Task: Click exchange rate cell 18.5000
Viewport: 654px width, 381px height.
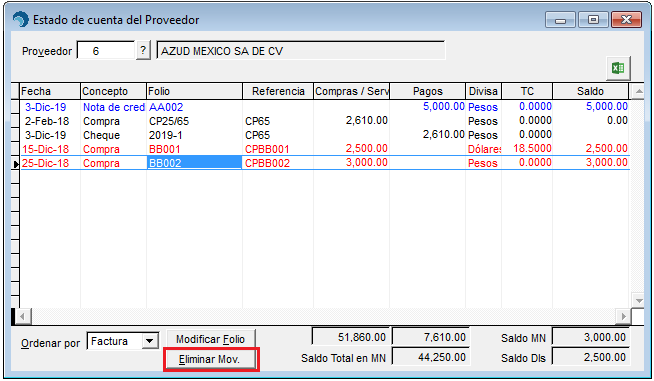Action: pos(527,149)
